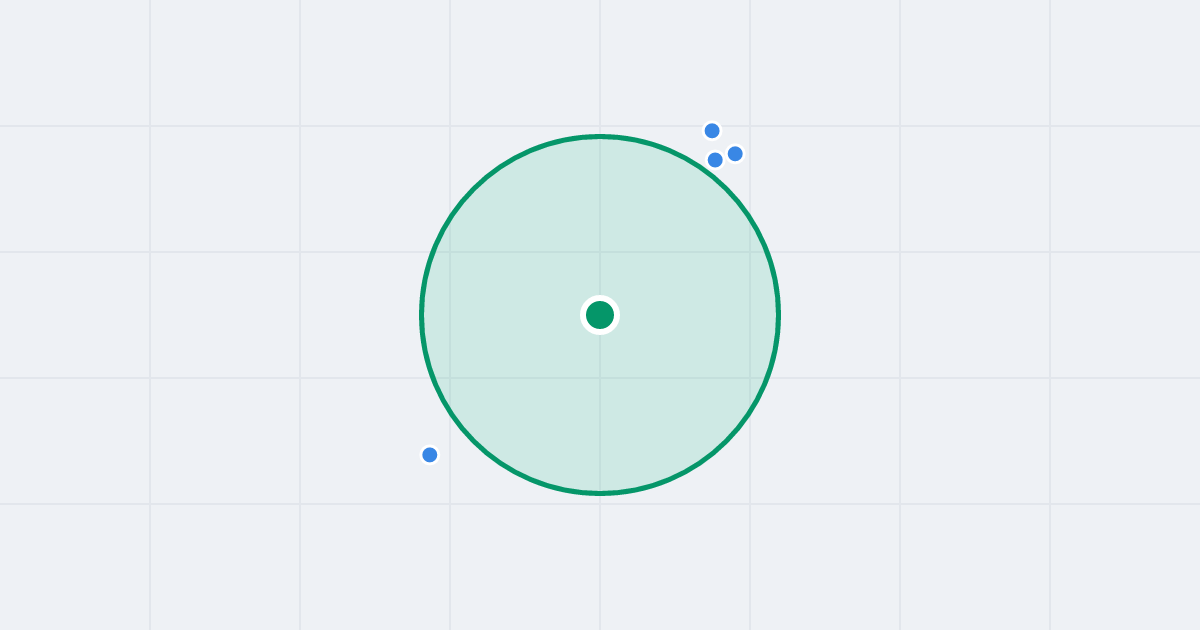The width and height of the screenshot is (1200, 630).
Task: Click shaded radius area below the center marker
Action: click(x=600, y=410)
